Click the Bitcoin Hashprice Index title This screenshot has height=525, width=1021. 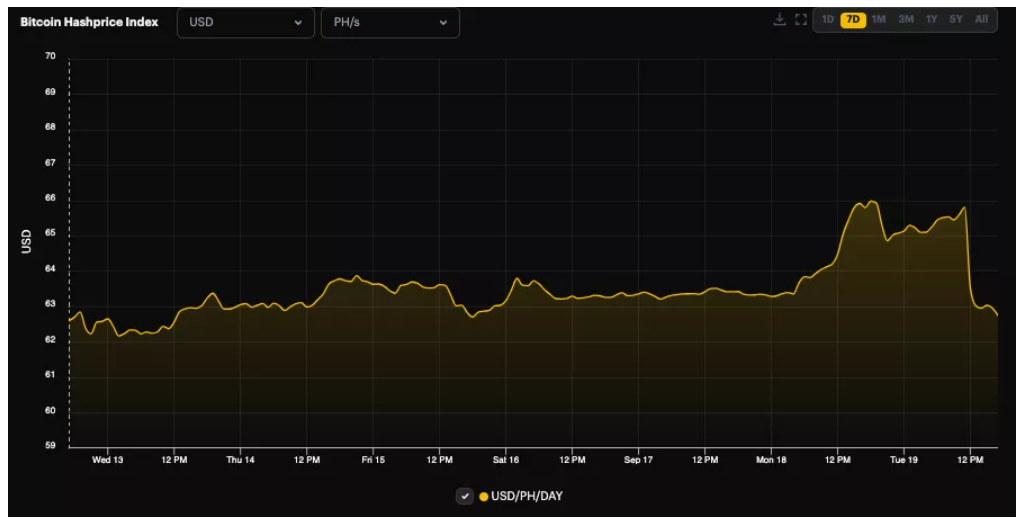[x=89, y=22]
